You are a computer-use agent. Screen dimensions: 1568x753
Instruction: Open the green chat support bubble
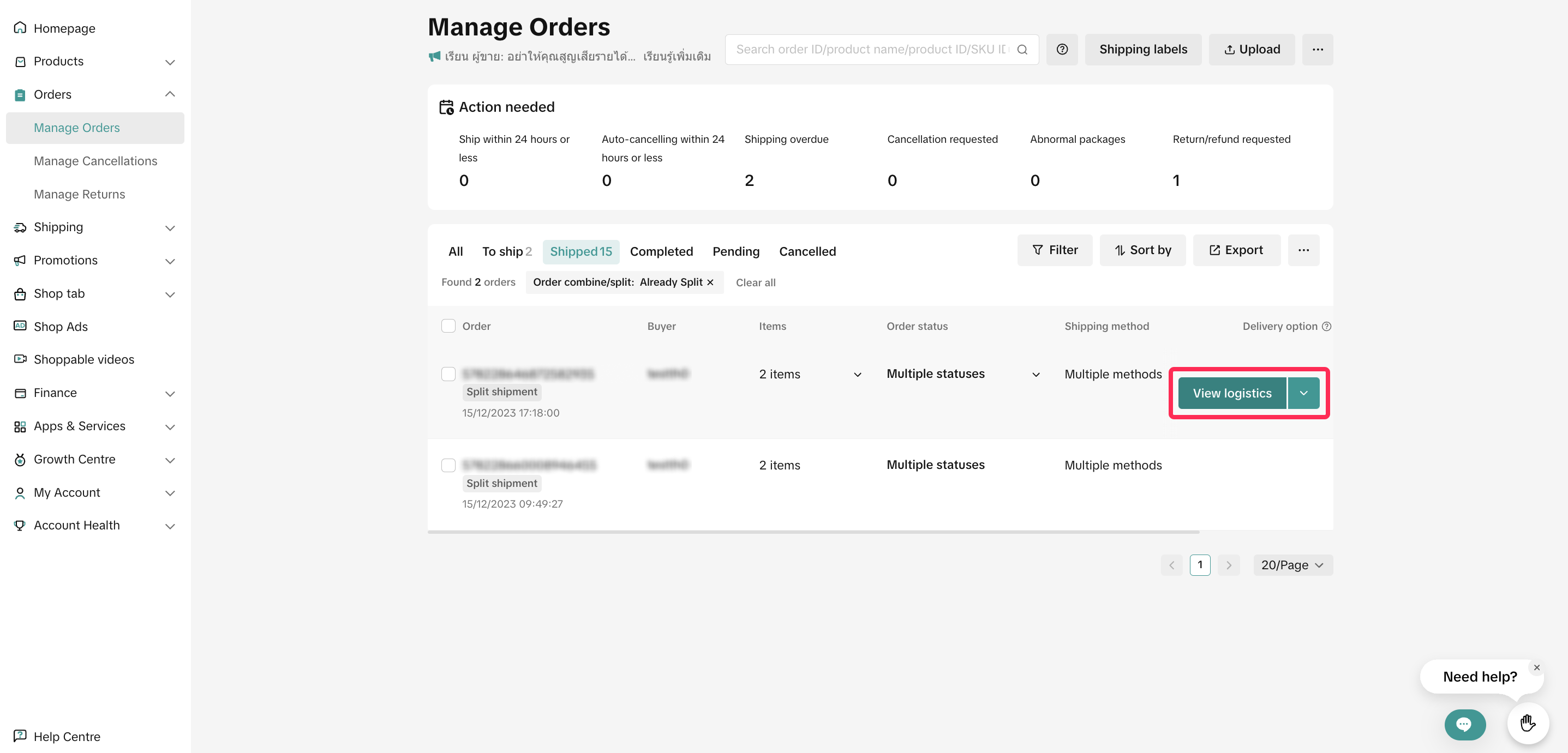point(1464,724)
